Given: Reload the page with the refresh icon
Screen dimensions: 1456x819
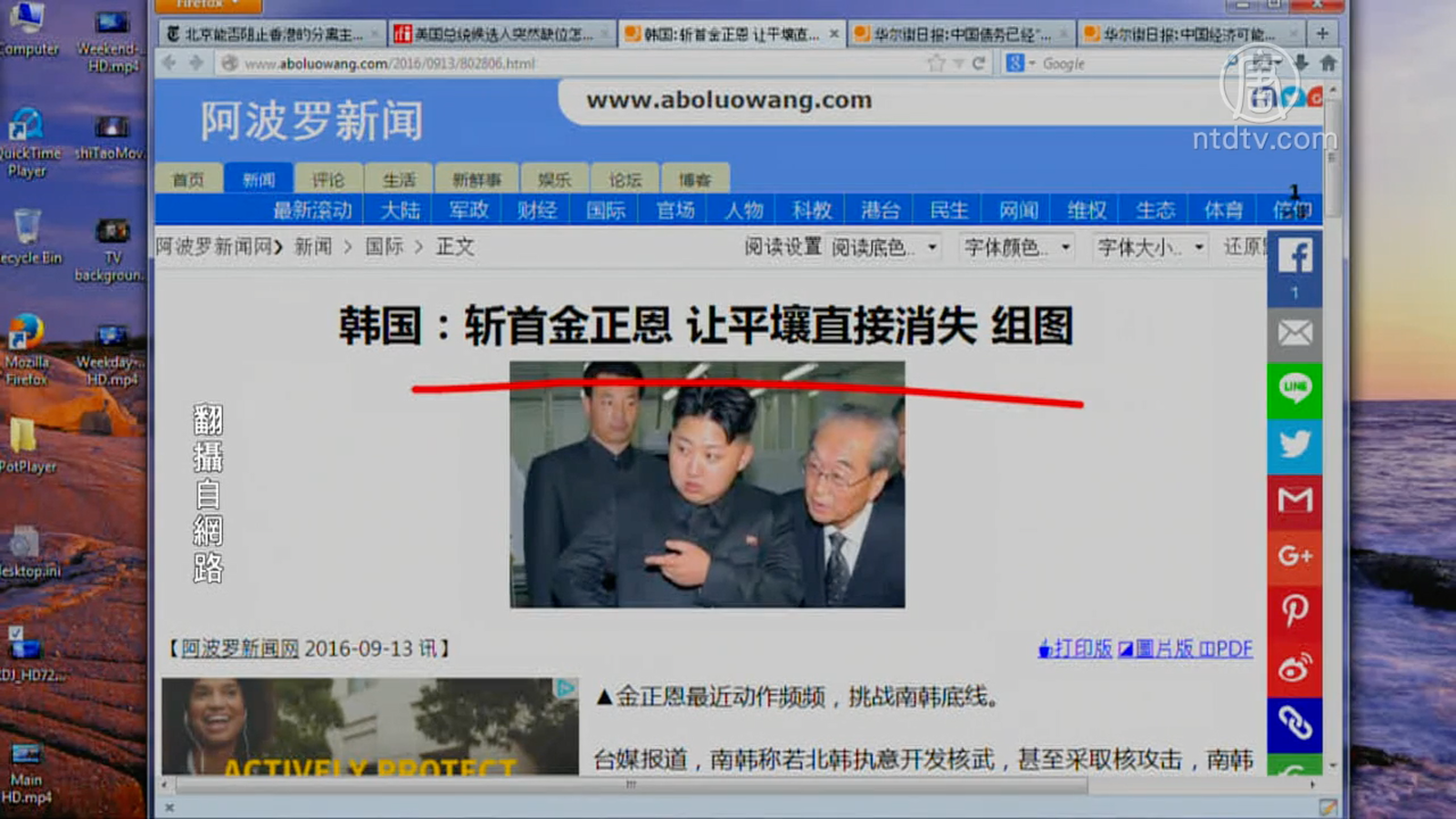Looking at the screenshot, I should point(979,64).
